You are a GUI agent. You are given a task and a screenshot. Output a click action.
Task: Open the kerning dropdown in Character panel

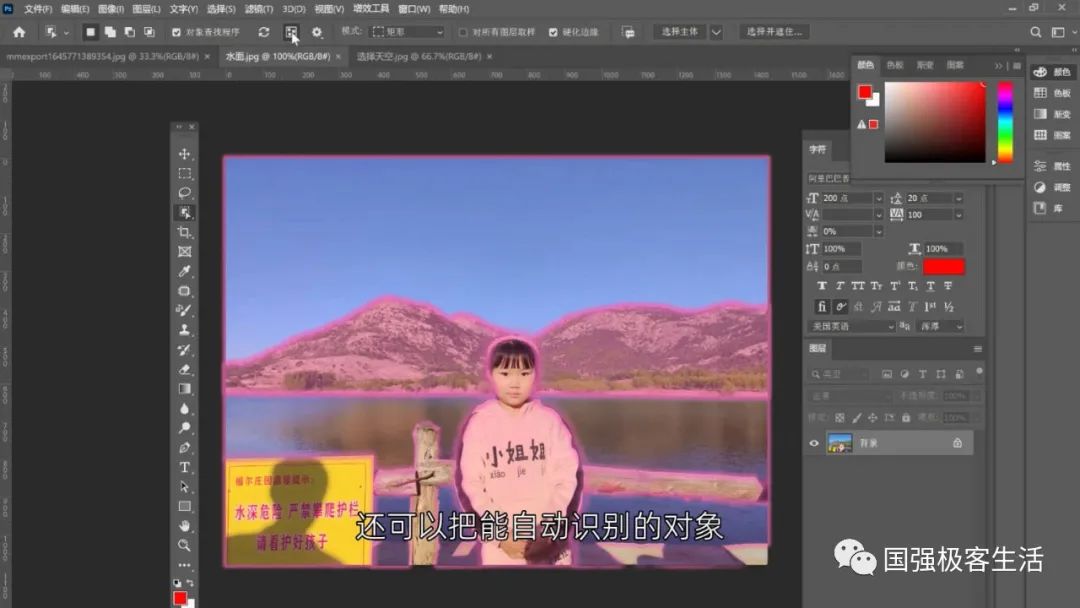pos(878,215)
